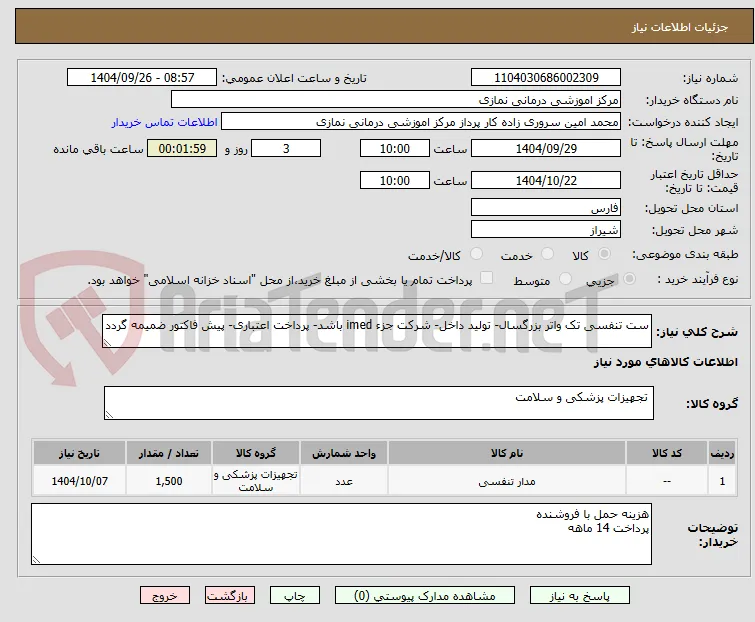Click the remaining days field showing 3
Viewport: 755px width, 622px height.
coord(286,148)
